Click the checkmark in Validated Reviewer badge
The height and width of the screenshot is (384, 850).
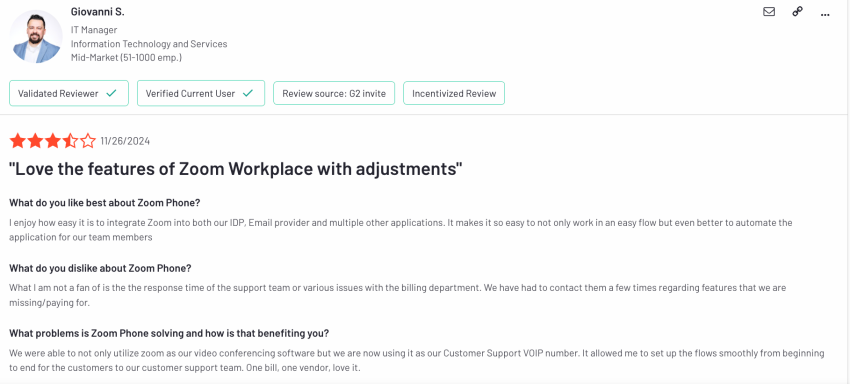tap(111, 93)
